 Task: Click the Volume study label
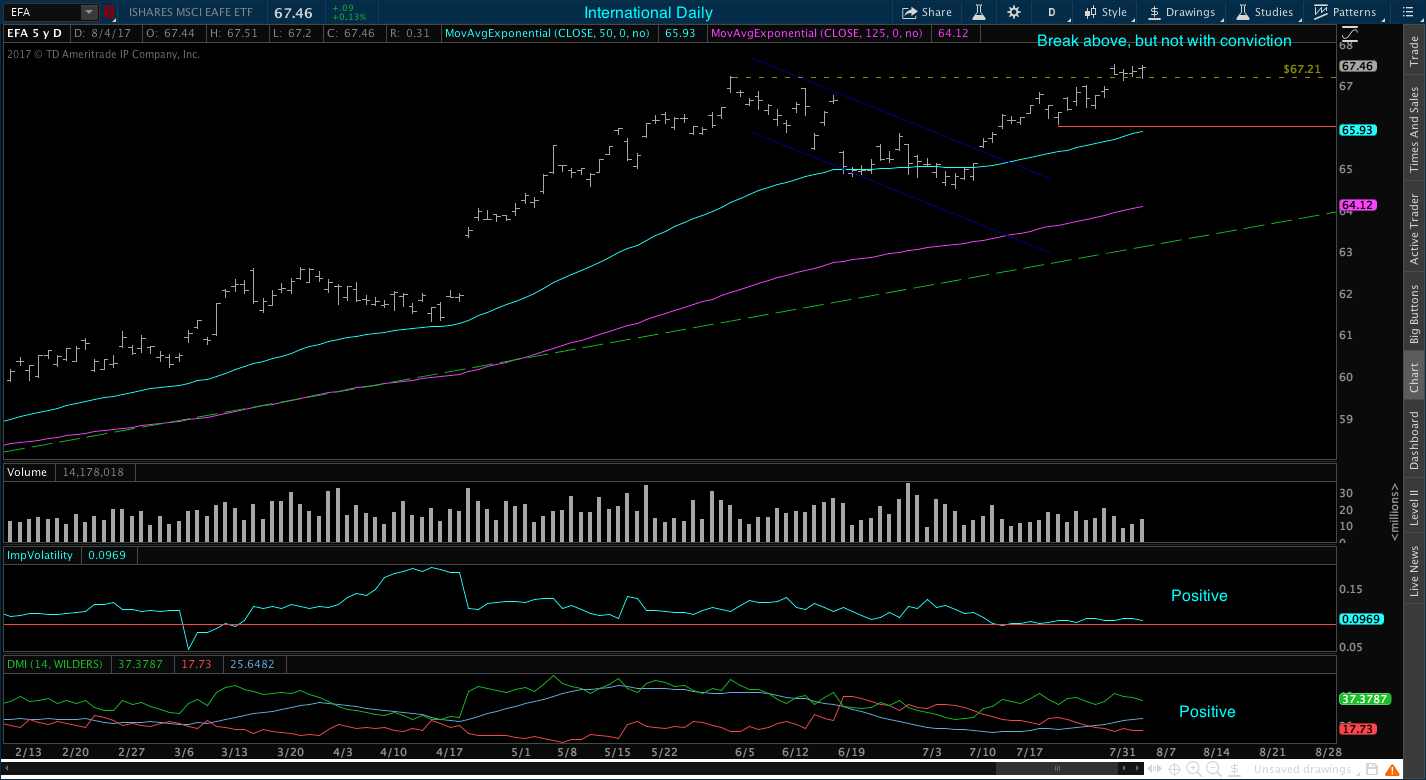pyautogui.click(x=28, y=471)
